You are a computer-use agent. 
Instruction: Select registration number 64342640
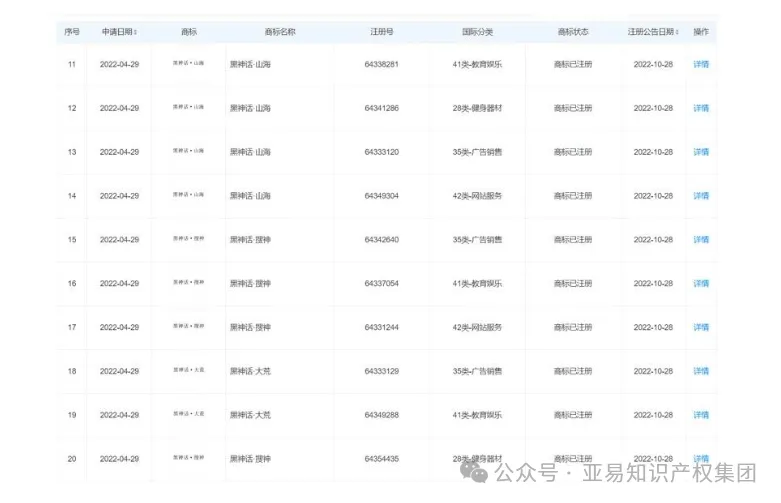click(382, 240)
